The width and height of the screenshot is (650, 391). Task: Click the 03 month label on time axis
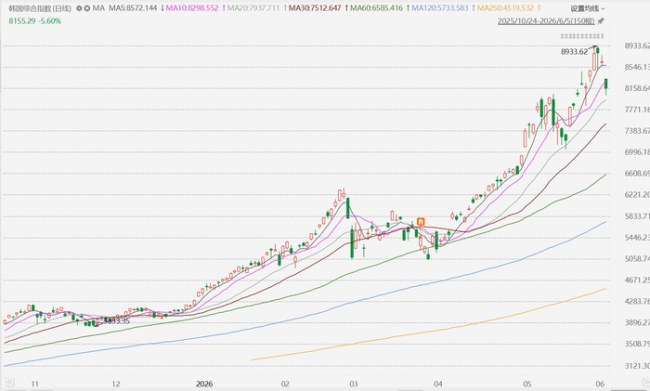354,384
